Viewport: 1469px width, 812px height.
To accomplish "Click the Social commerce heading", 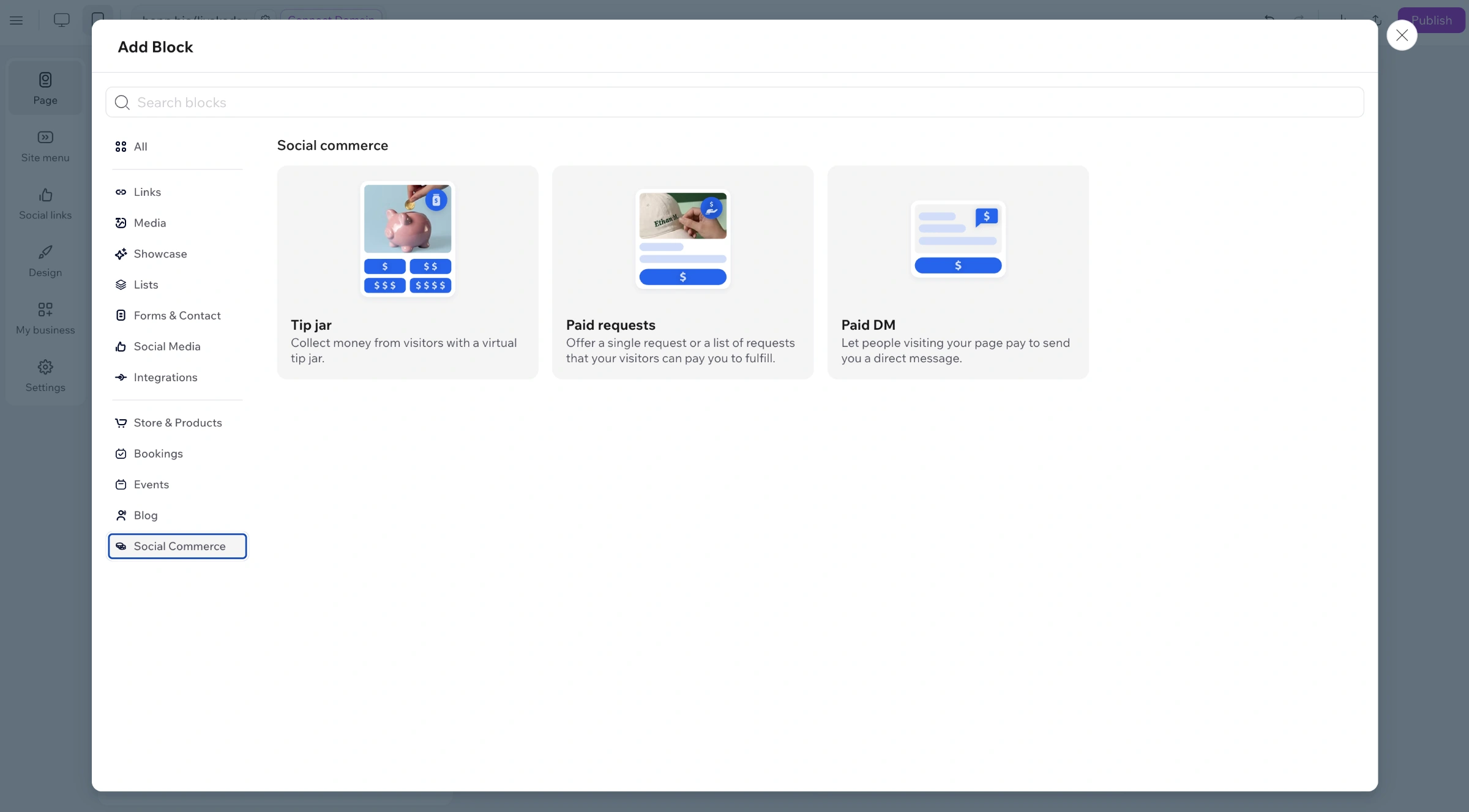I will (332, 146).
